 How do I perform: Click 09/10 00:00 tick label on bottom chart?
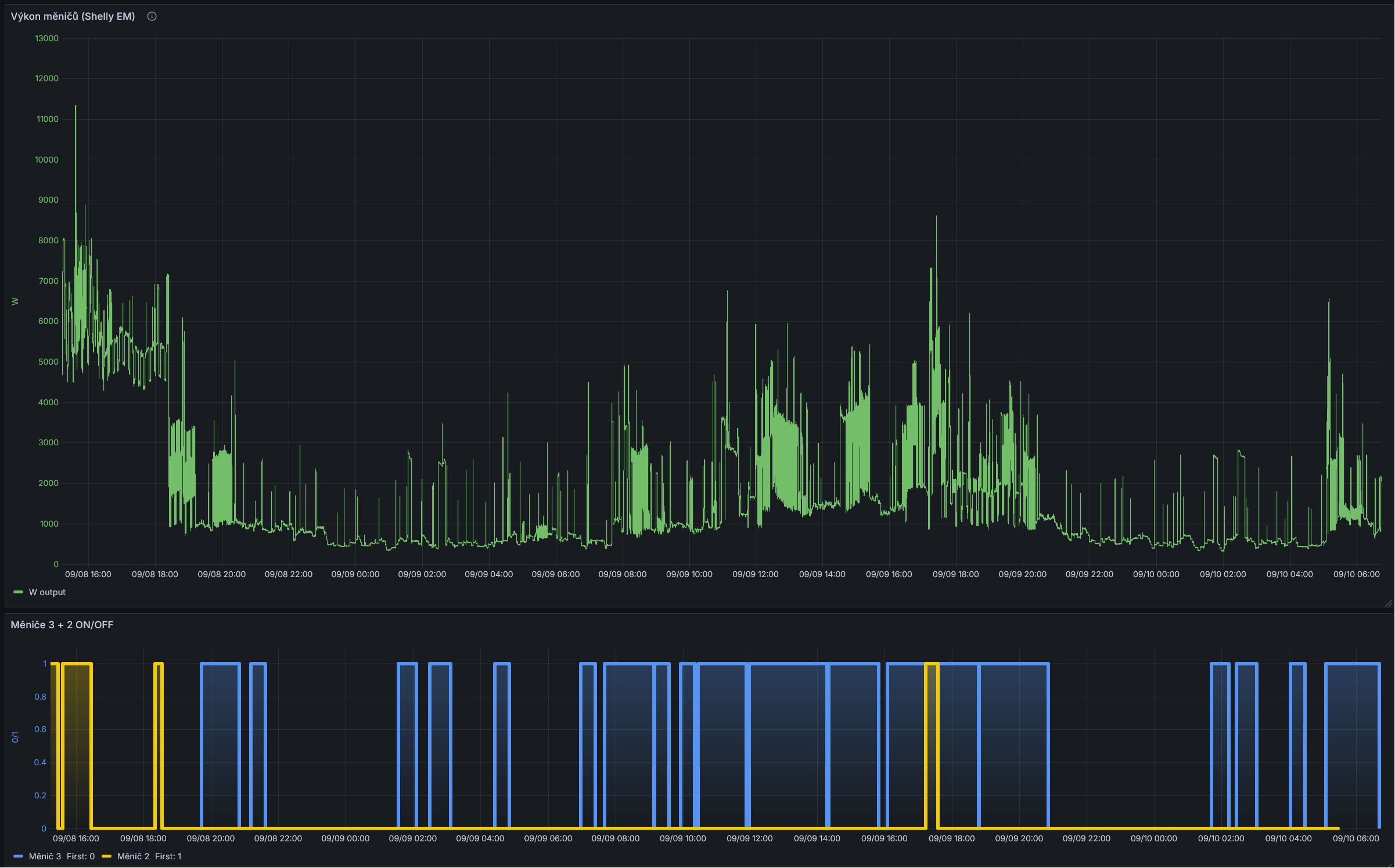(1153, 838)
